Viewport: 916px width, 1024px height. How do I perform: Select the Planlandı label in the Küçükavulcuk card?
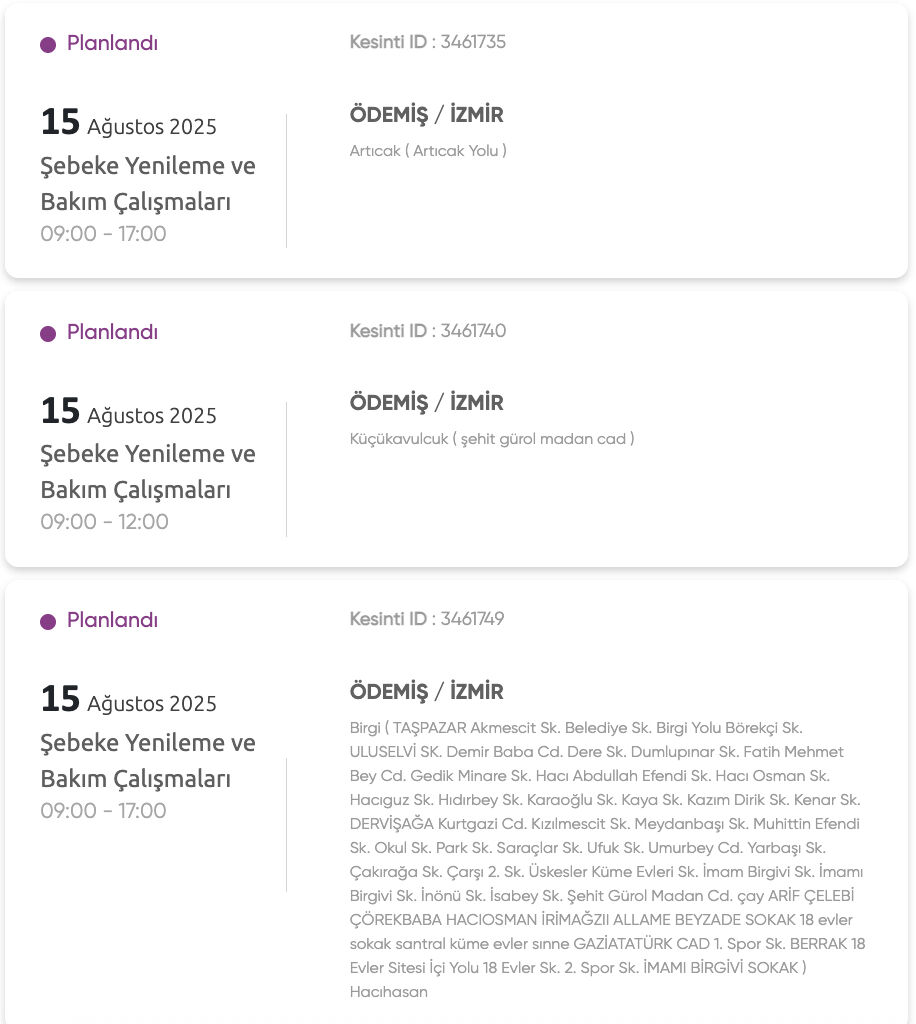[112, 333]
